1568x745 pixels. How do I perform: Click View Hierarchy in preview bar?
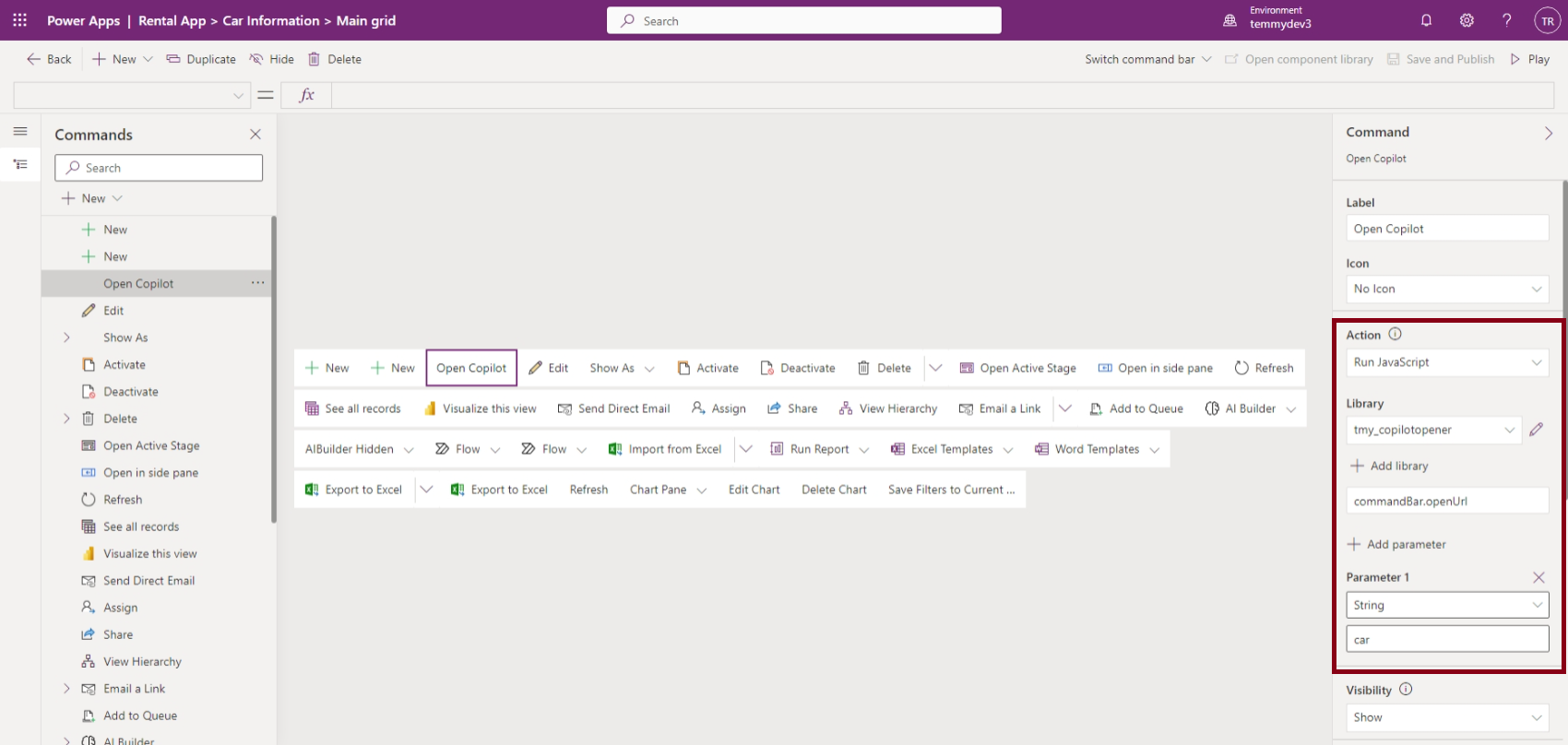[887, 408]
